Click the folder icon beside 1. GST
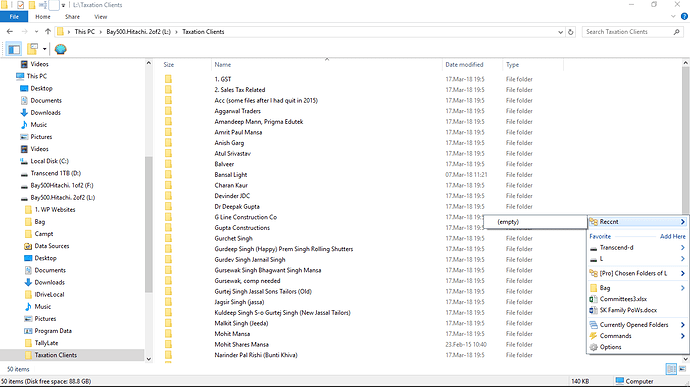The image size is (690, 387). pos(169,79)
